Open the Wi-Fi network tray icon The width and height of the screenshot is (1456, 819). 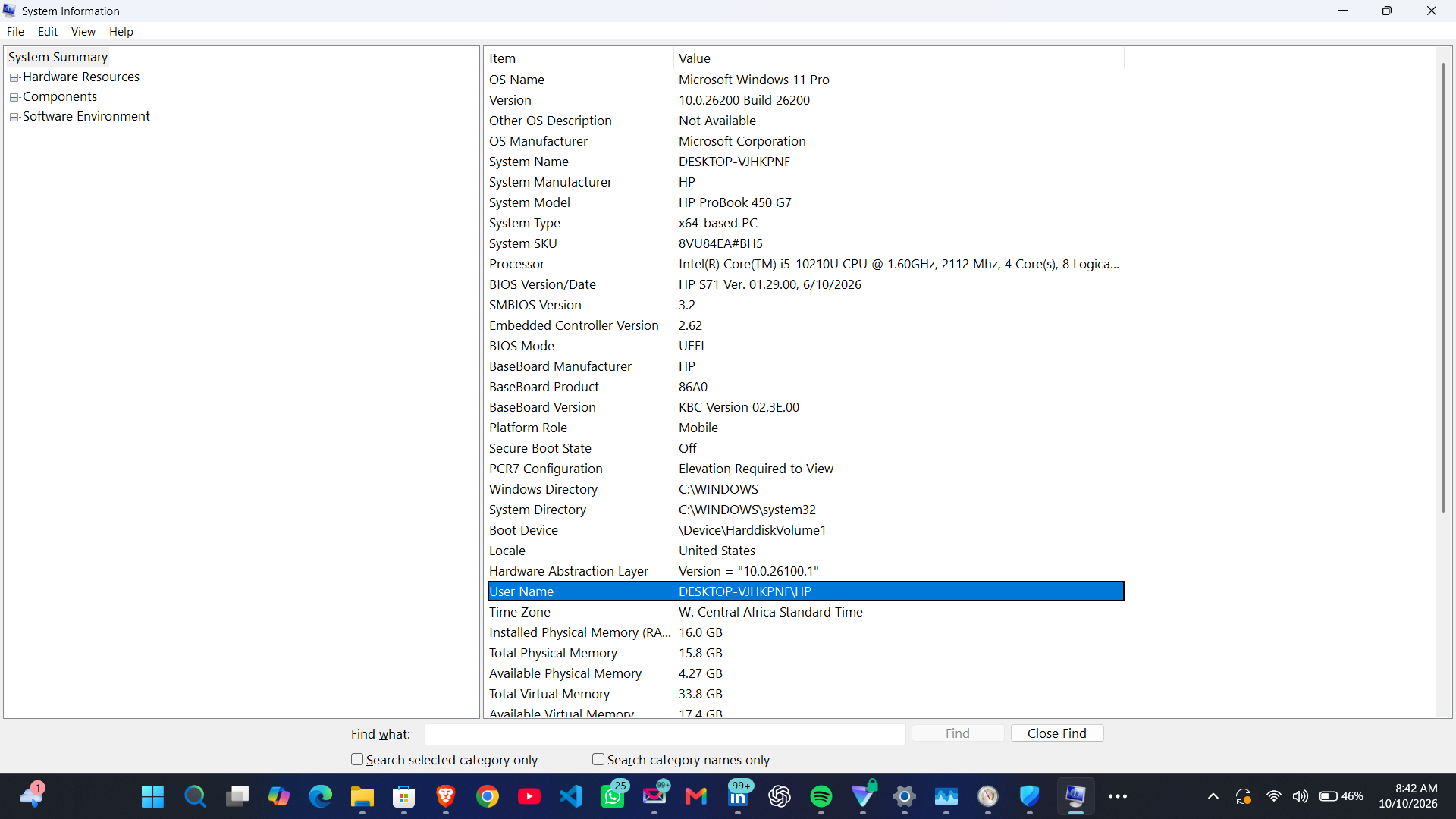(x=1274, y=796)
